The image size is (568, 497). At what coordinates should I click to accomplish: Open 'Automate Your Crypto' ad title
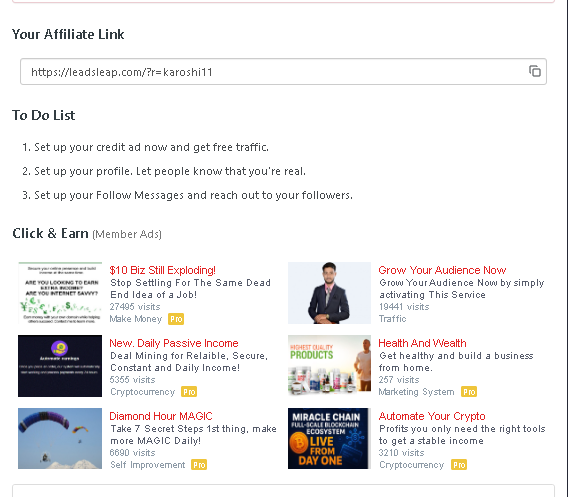(432, 416)
